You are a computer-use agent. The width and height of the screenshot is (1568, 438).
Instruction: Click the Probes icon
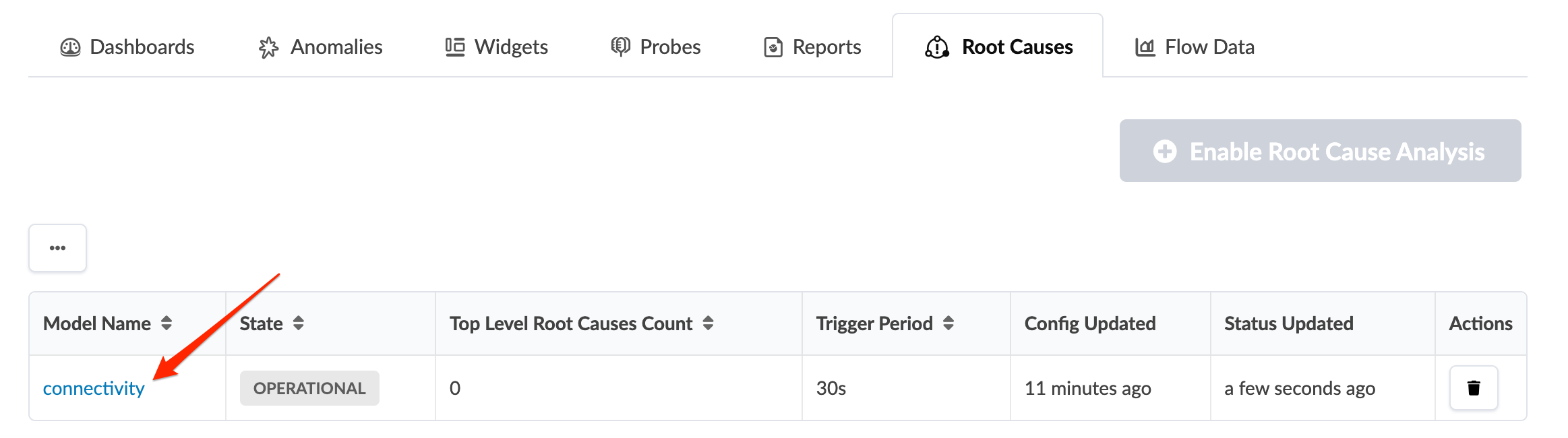(x=620, y=46)
